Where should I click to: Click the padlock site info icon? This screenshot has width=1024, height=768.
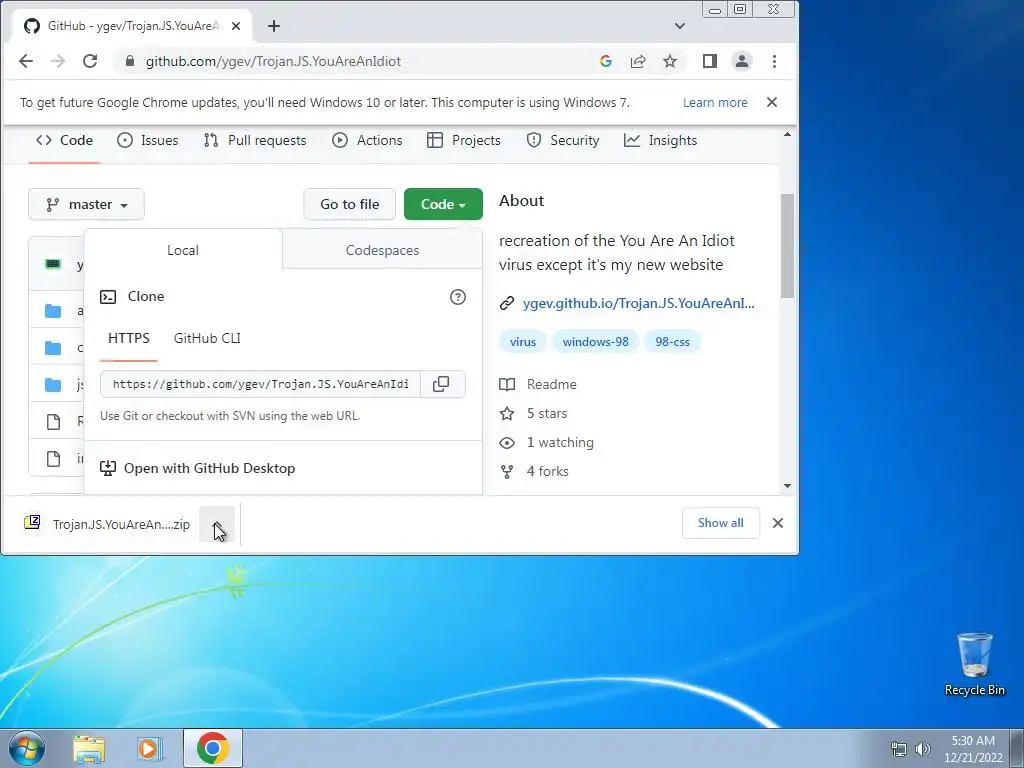click(130, 61)
